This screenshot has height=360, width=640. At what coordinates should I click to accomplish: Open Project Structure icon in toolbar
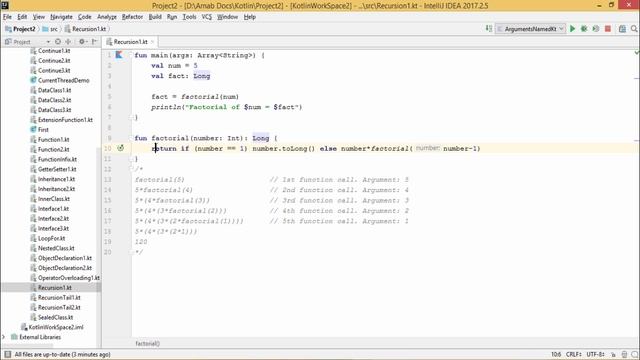(622, 29)
